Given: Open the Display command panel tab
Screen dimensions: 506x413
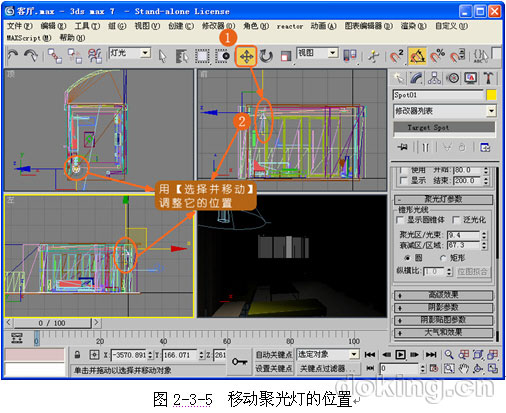Looking at the screenshot, I should click(471, 78).
